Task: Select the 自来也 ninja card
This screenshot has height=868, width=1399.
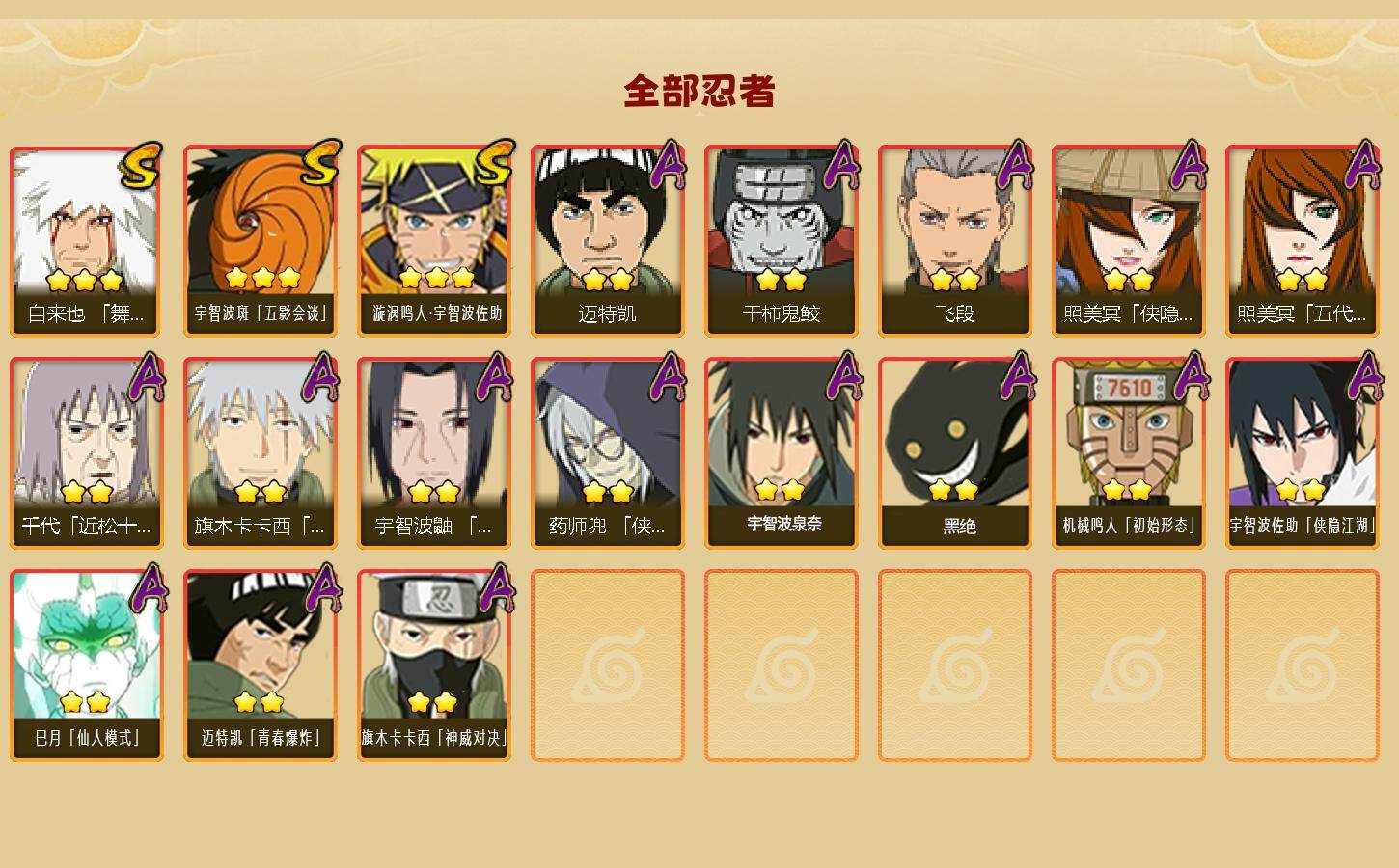Action: pos(87,241)
